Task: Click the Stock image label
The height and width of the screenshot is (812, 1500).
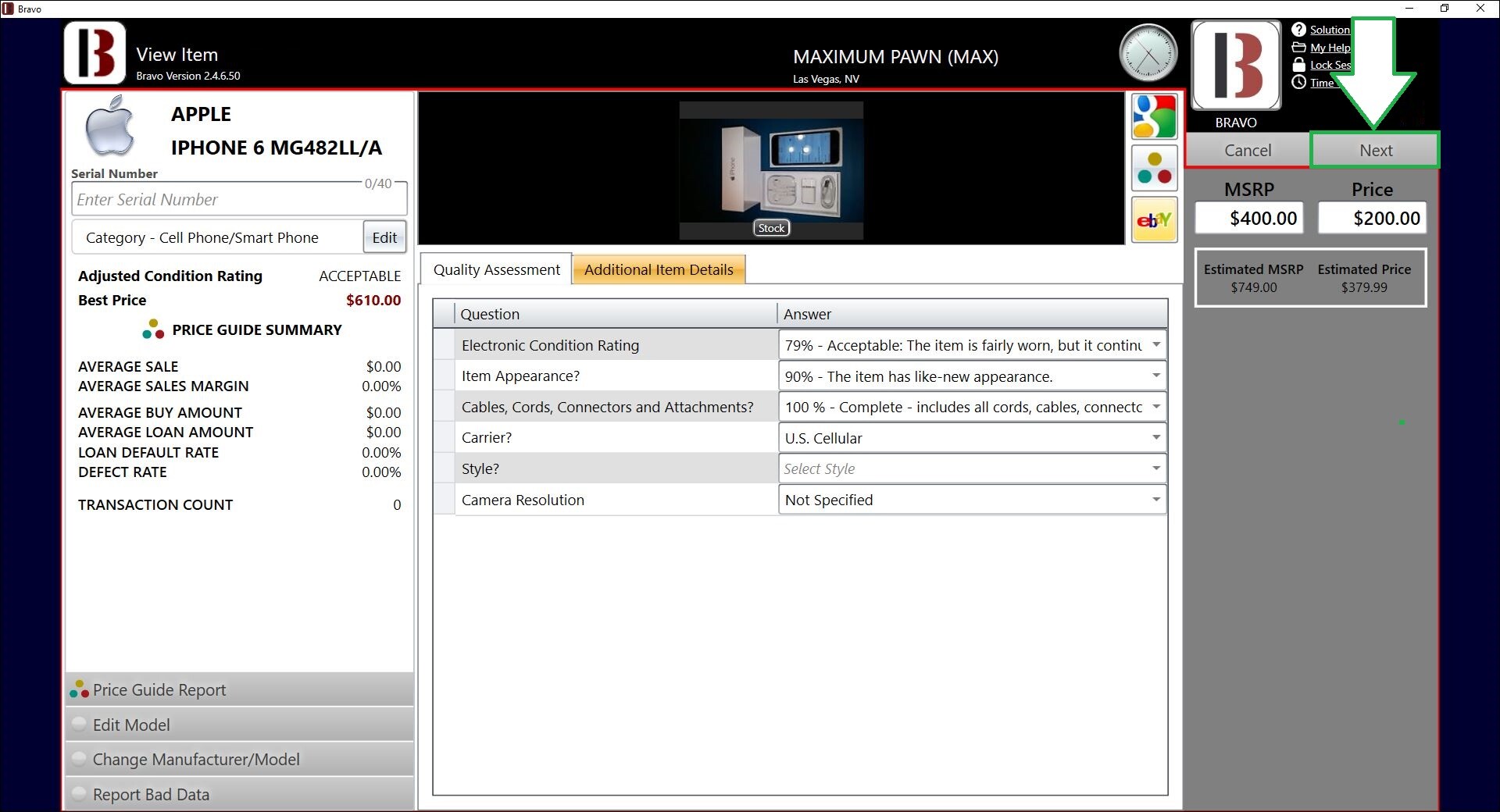Action: tap(771, 228)
